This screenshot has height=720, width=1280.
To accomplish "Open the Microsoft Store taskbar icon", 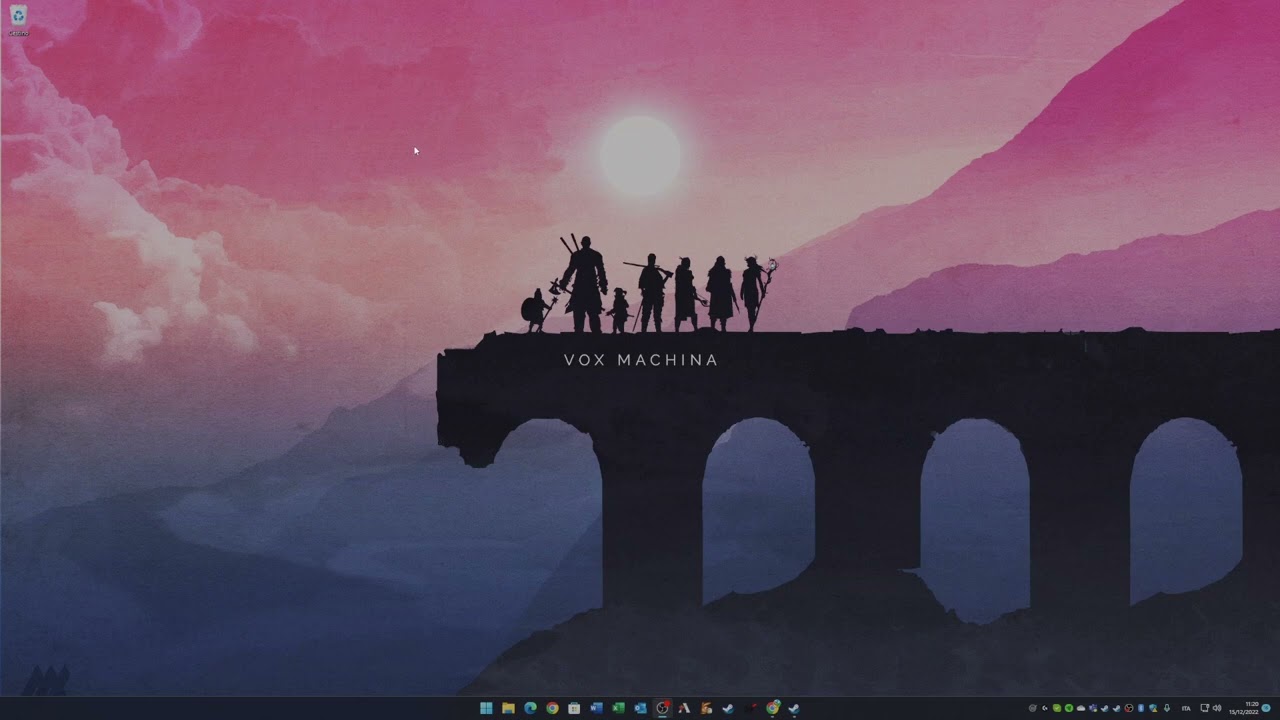I will [x=574, y=708].
